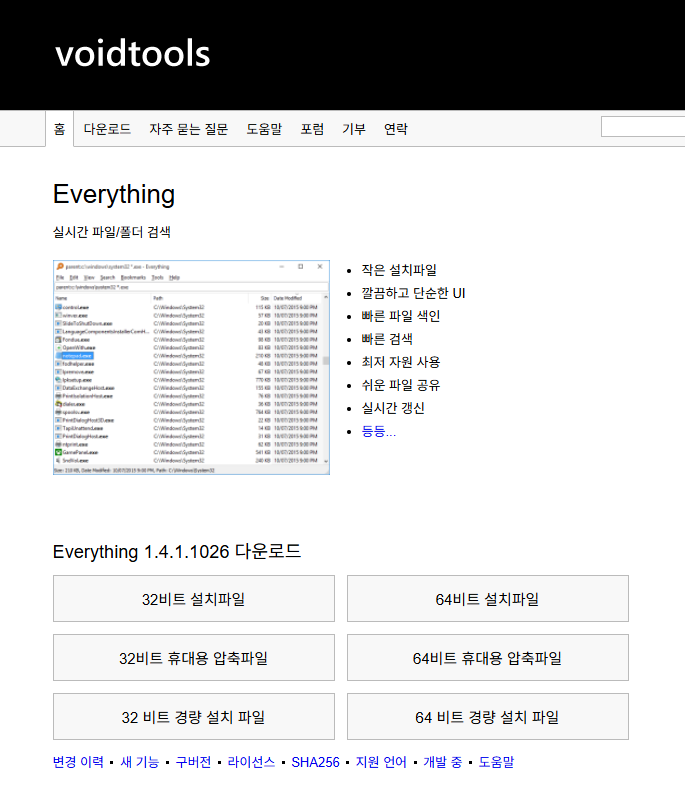Open the bottom 도움말 link
Image resolution: width=685 pixels, height=793 pixels.
496,762
